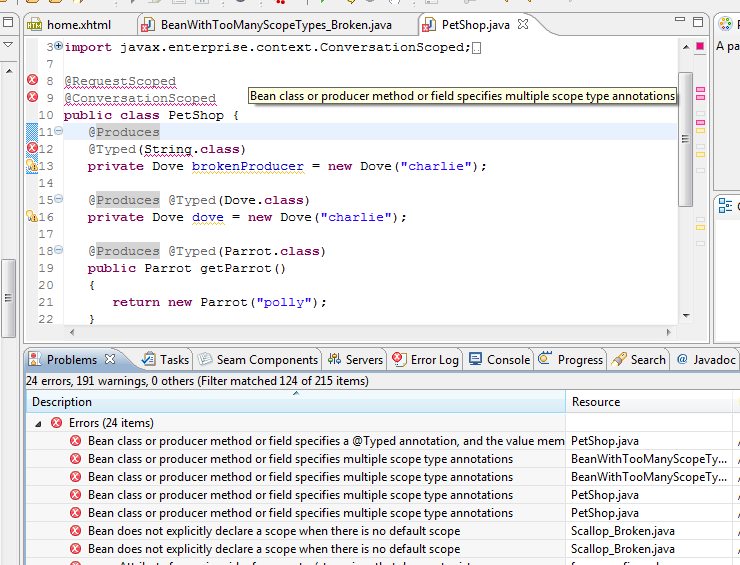
Task: Click the getParrot method name
Action: pos(235,268)
